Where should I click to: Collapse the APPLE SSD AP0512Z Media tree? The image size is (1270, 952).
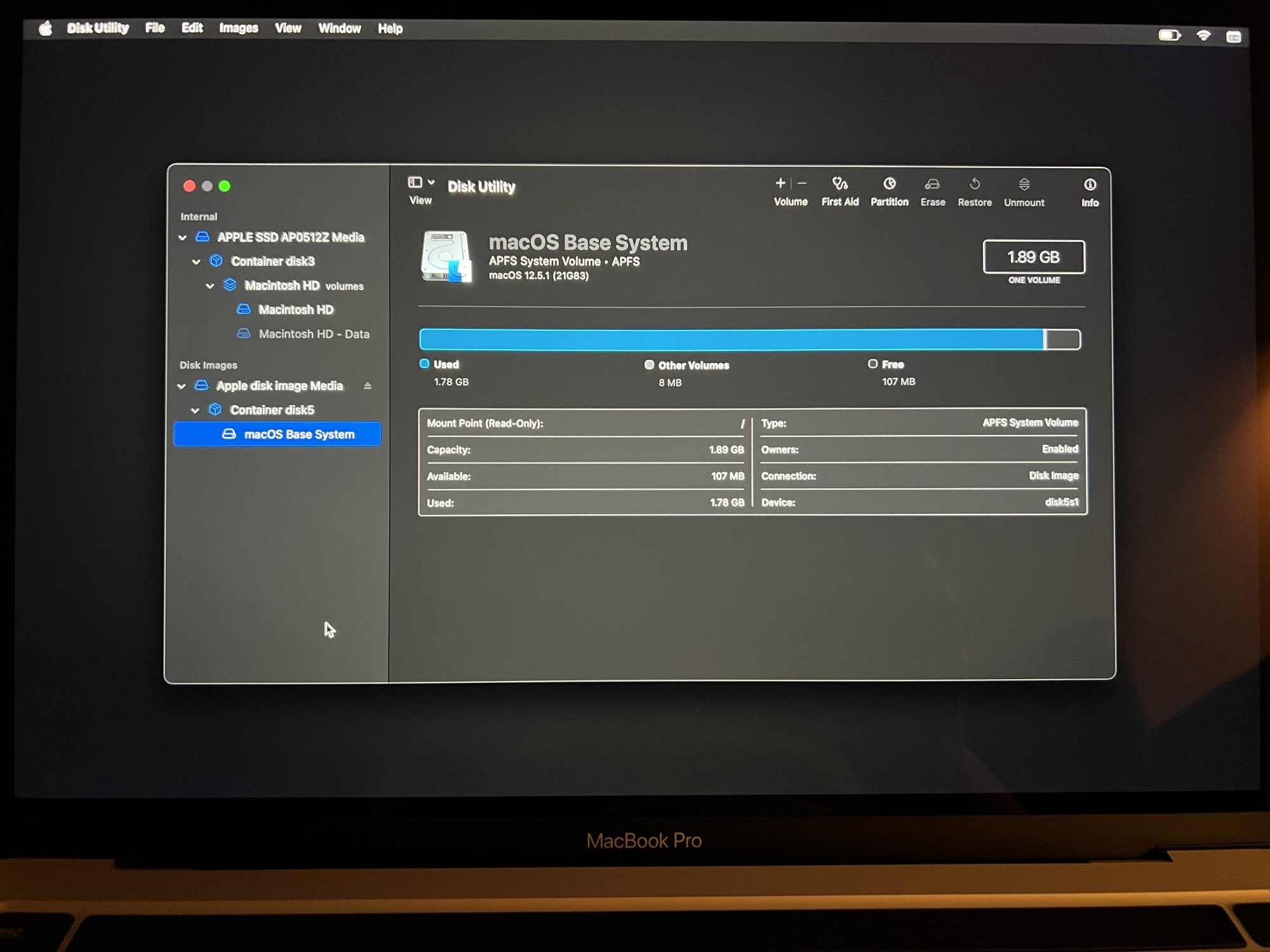[x=183, y=237]
